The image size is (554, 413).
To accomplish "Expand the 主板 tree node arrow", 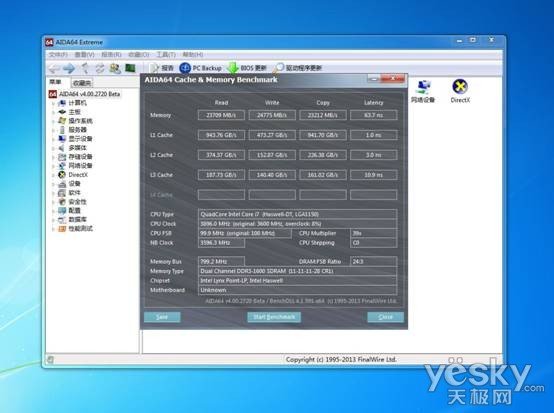I will coord(54,112).
